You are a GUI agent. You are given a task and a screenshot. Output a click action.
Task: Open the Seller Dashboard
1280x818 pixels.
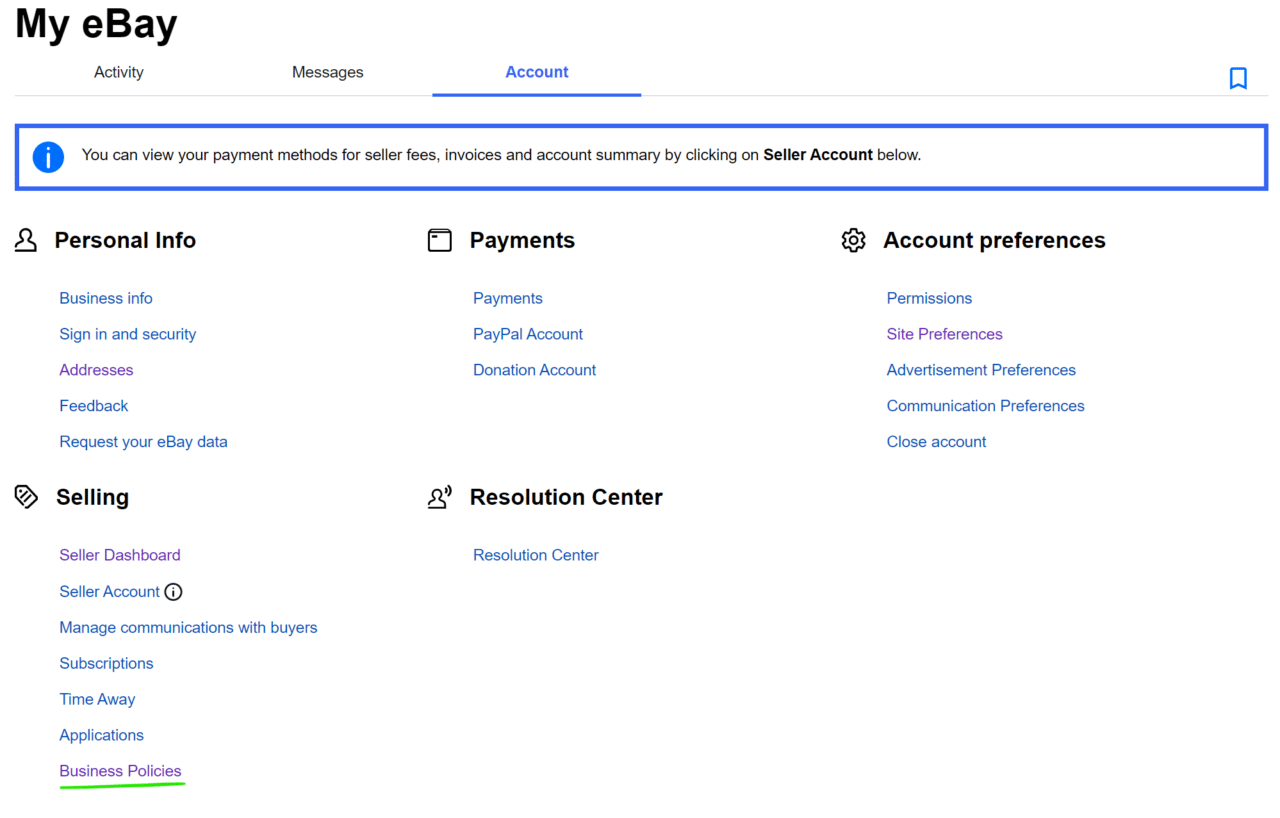(119, 554)
